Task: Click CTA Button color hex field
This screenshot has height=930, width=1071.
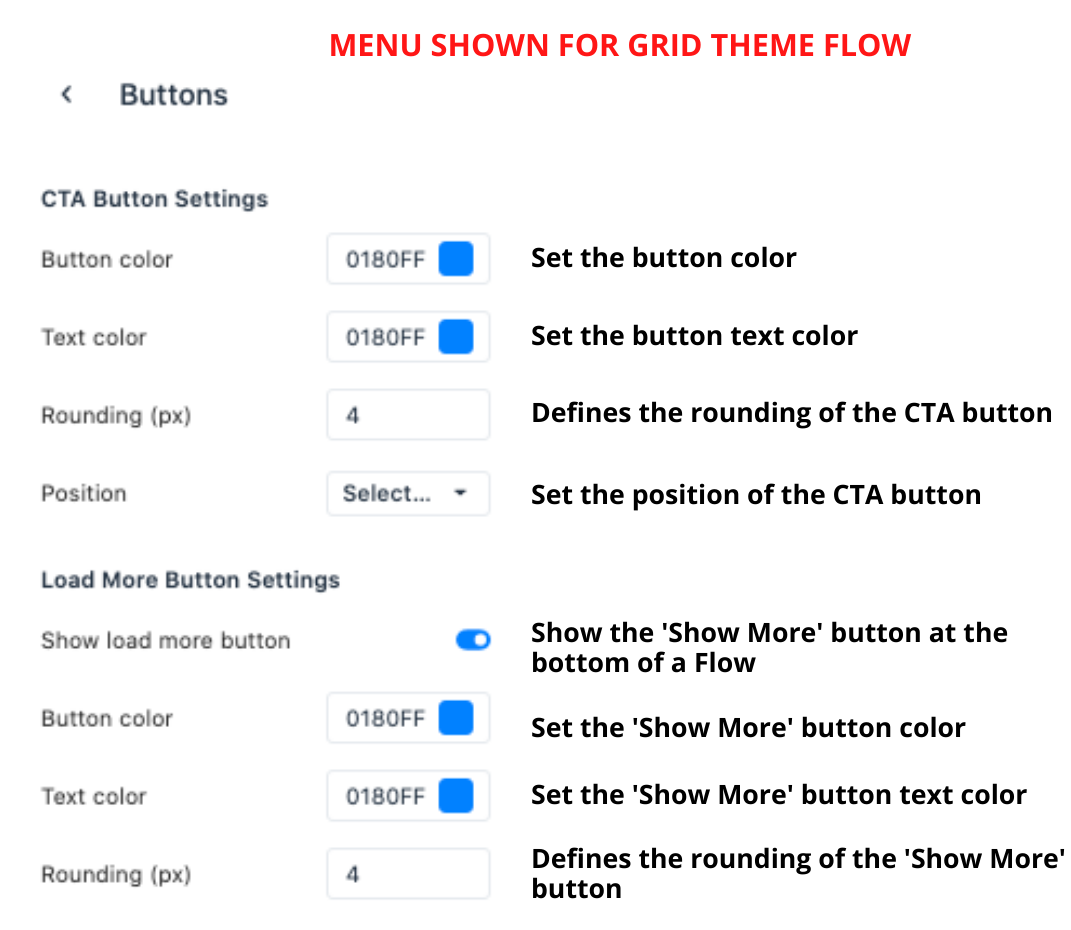Action: (x=385, y=260)
